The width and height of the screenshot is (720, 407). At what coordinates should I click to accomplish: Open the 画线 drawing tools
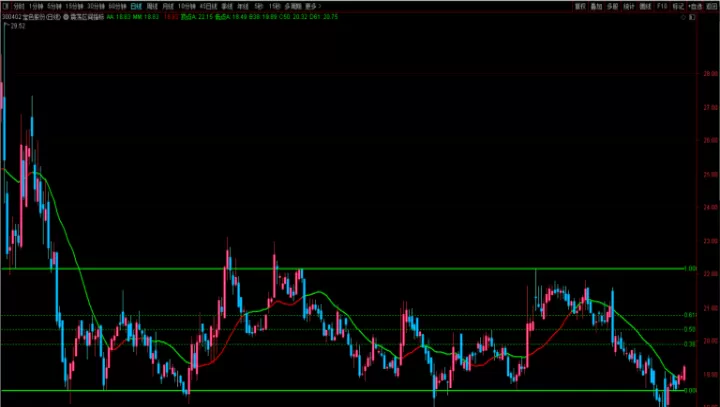pyautogui.click(x=646, y=6)
